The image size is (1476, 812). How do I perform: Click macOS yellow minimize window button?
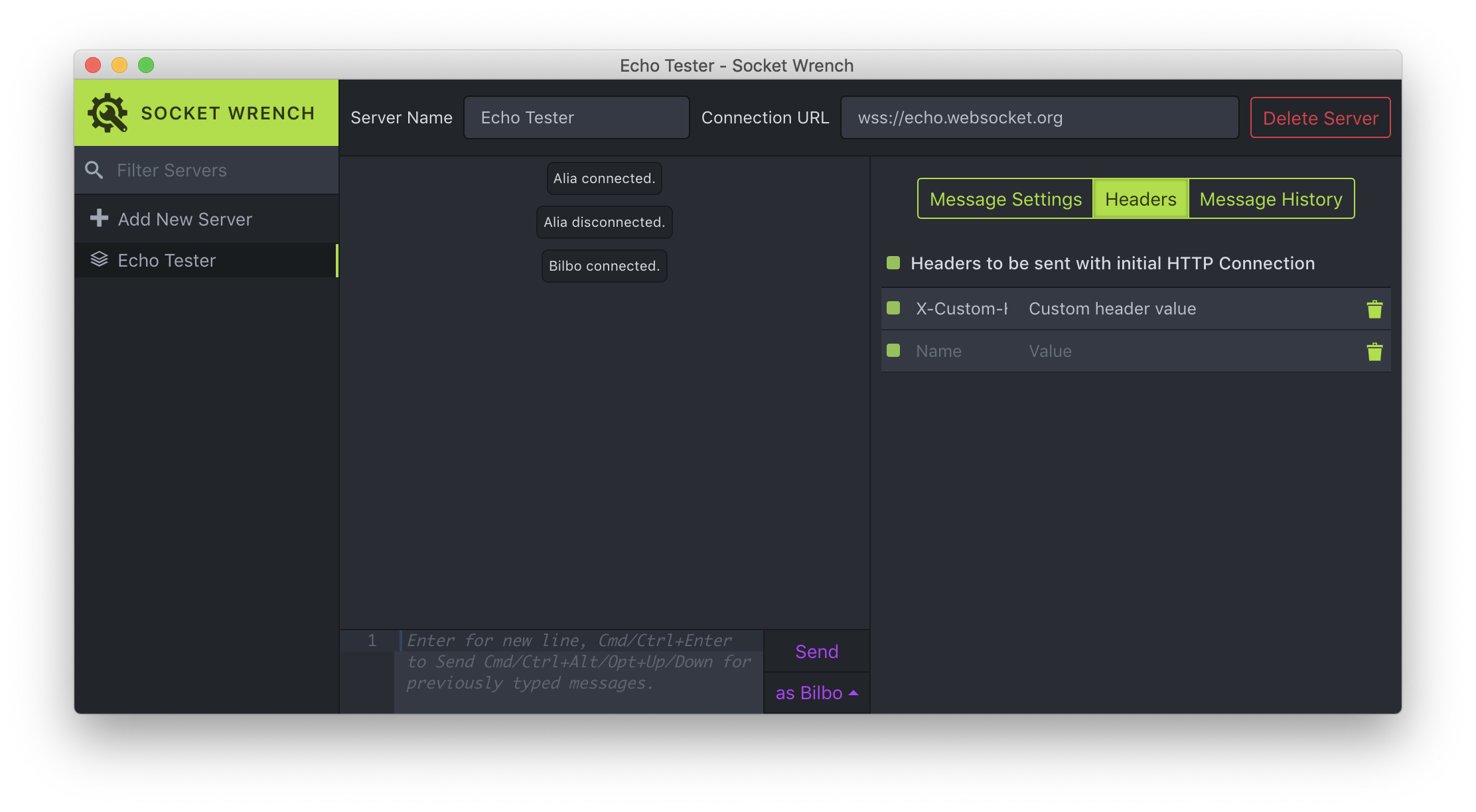coord(120,66)
